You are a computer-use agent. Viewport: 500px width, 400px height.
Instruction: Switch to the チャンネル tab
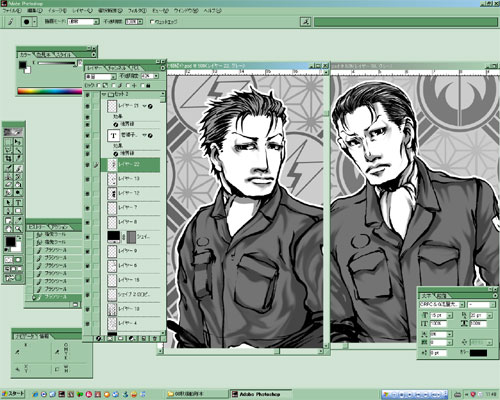click(x=116, y=68)
